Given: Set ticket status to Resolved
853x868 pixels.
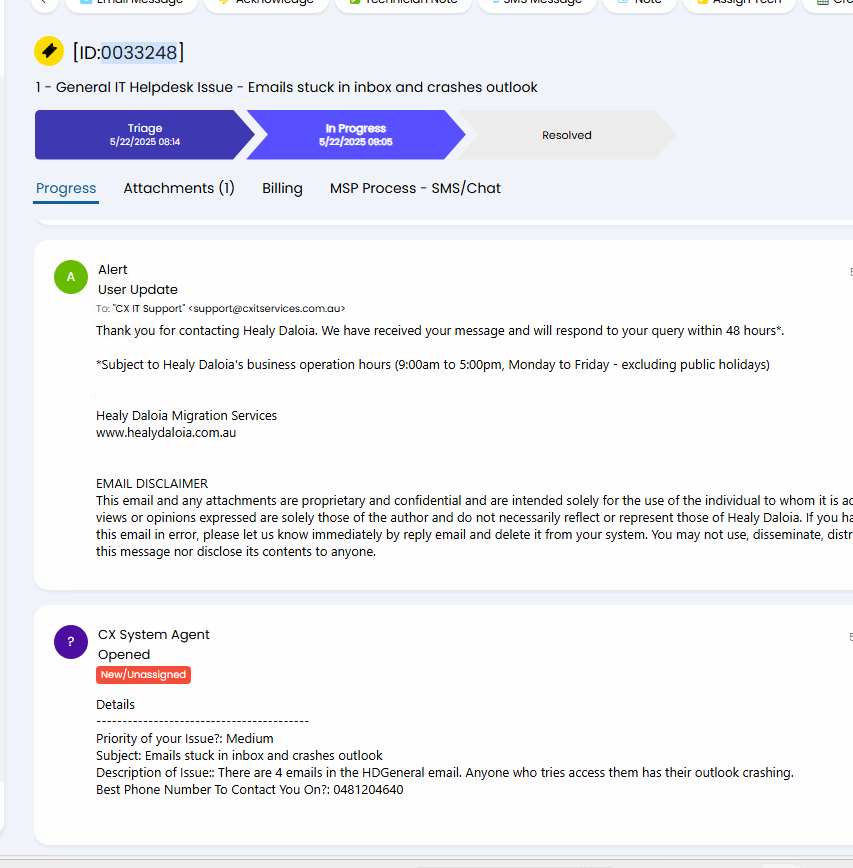Looking at the screenshot, I should point(566,135).
